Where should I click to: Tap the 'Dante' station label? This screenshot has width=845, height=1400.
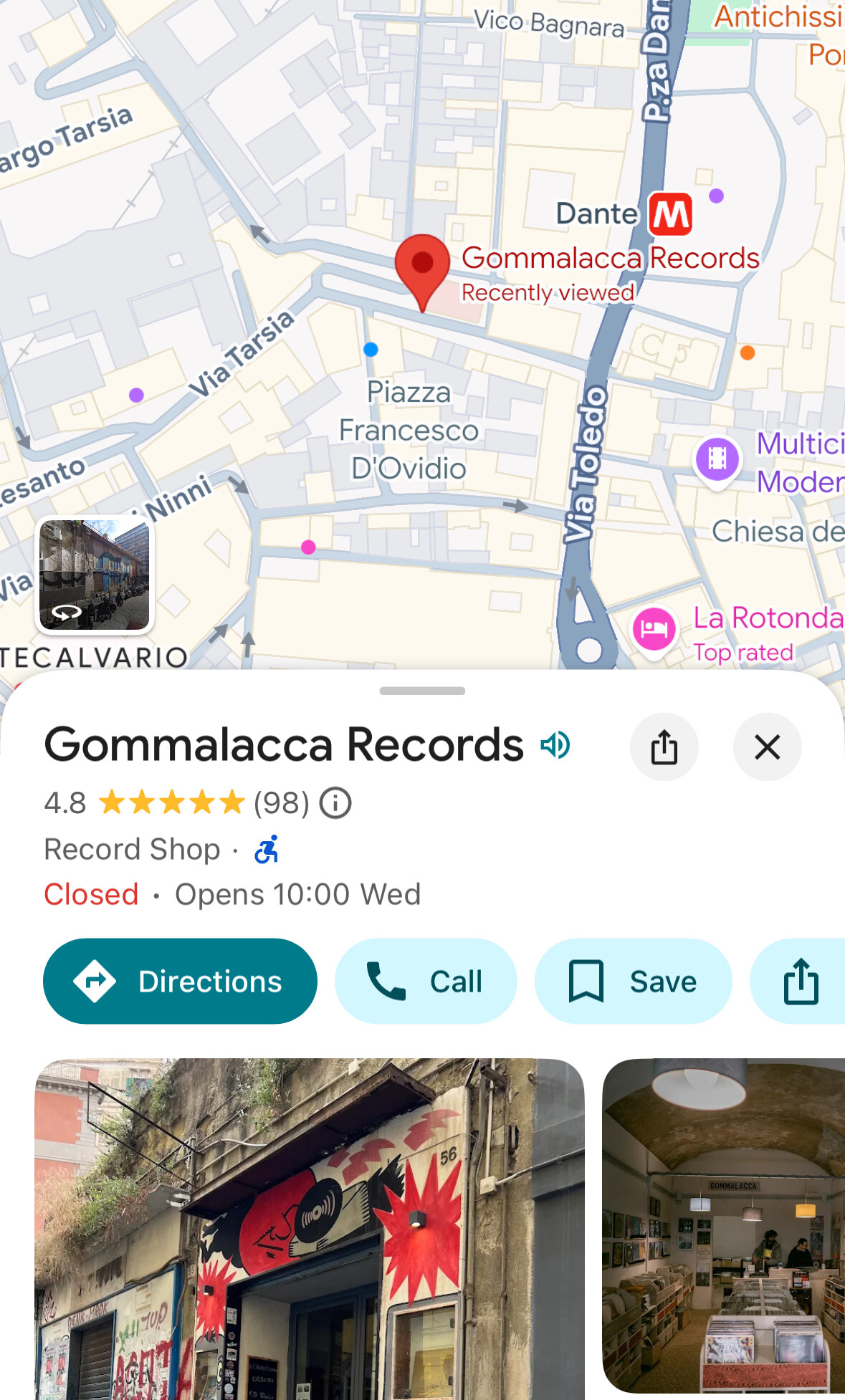pos(597,214)
